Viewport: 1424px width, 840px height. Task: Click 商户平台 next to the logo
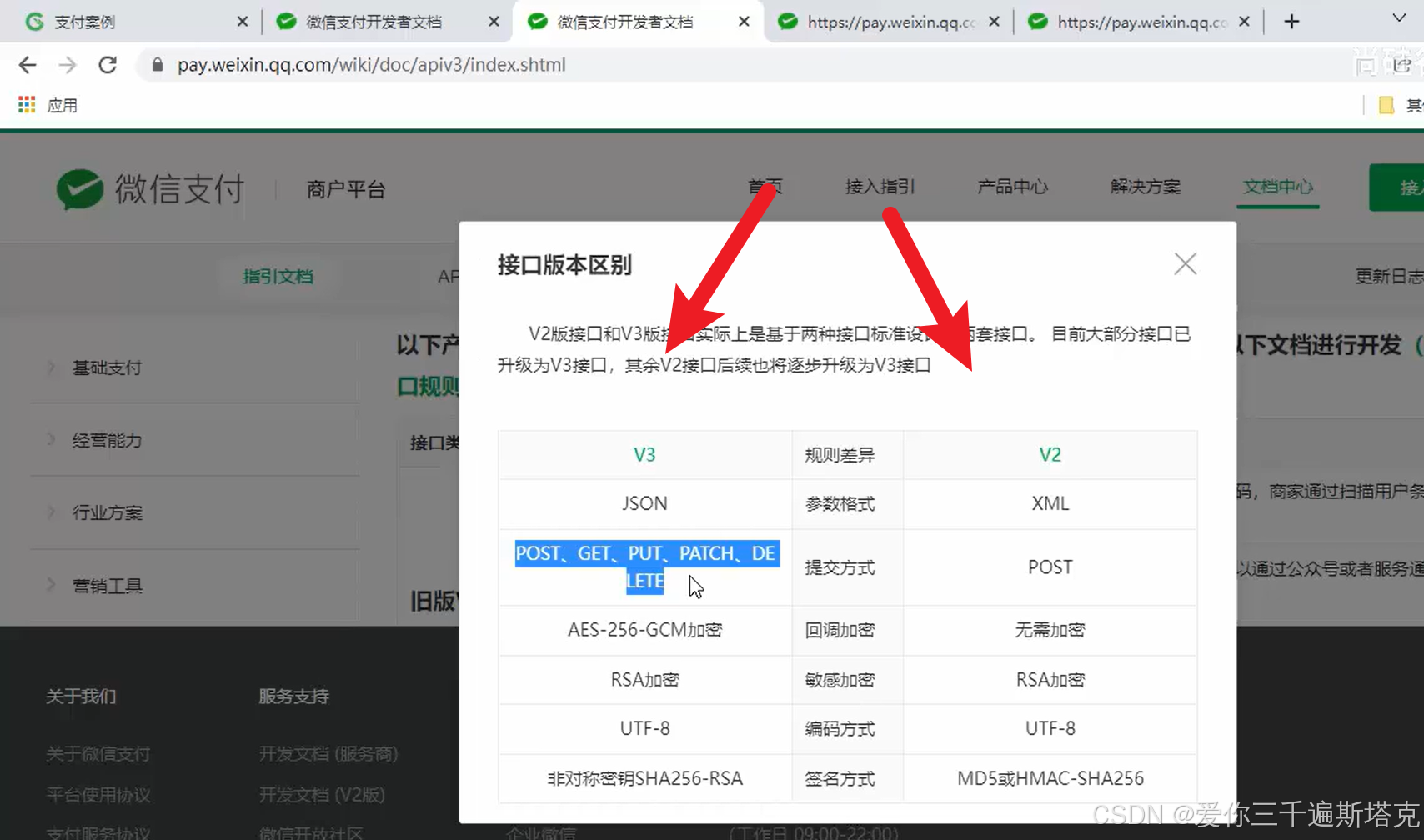coord(346,190)
